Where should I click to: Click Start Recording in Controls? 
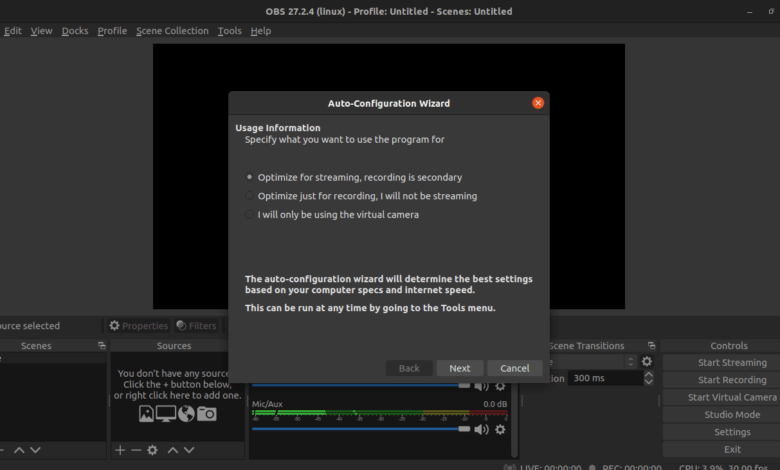point(732,380)
